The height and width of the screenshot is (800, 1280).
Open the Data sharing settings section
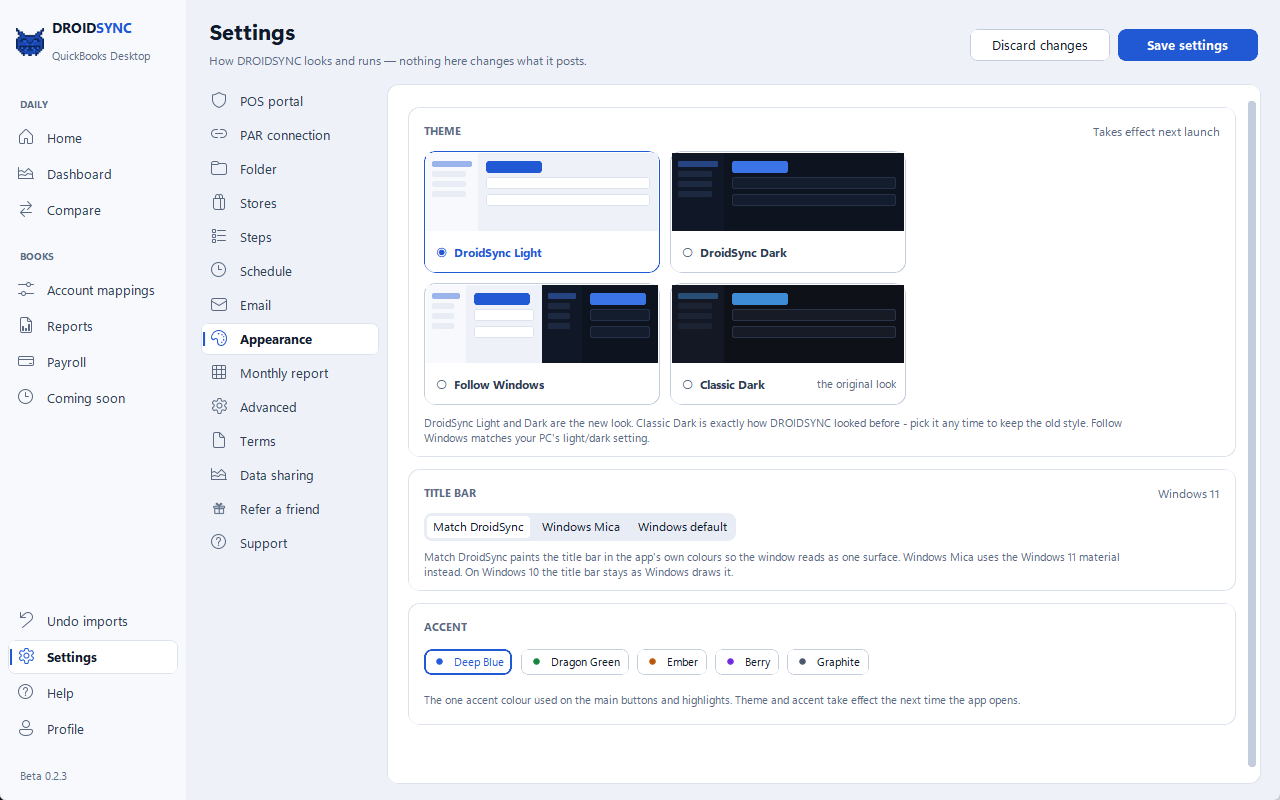tap(290, 475)
